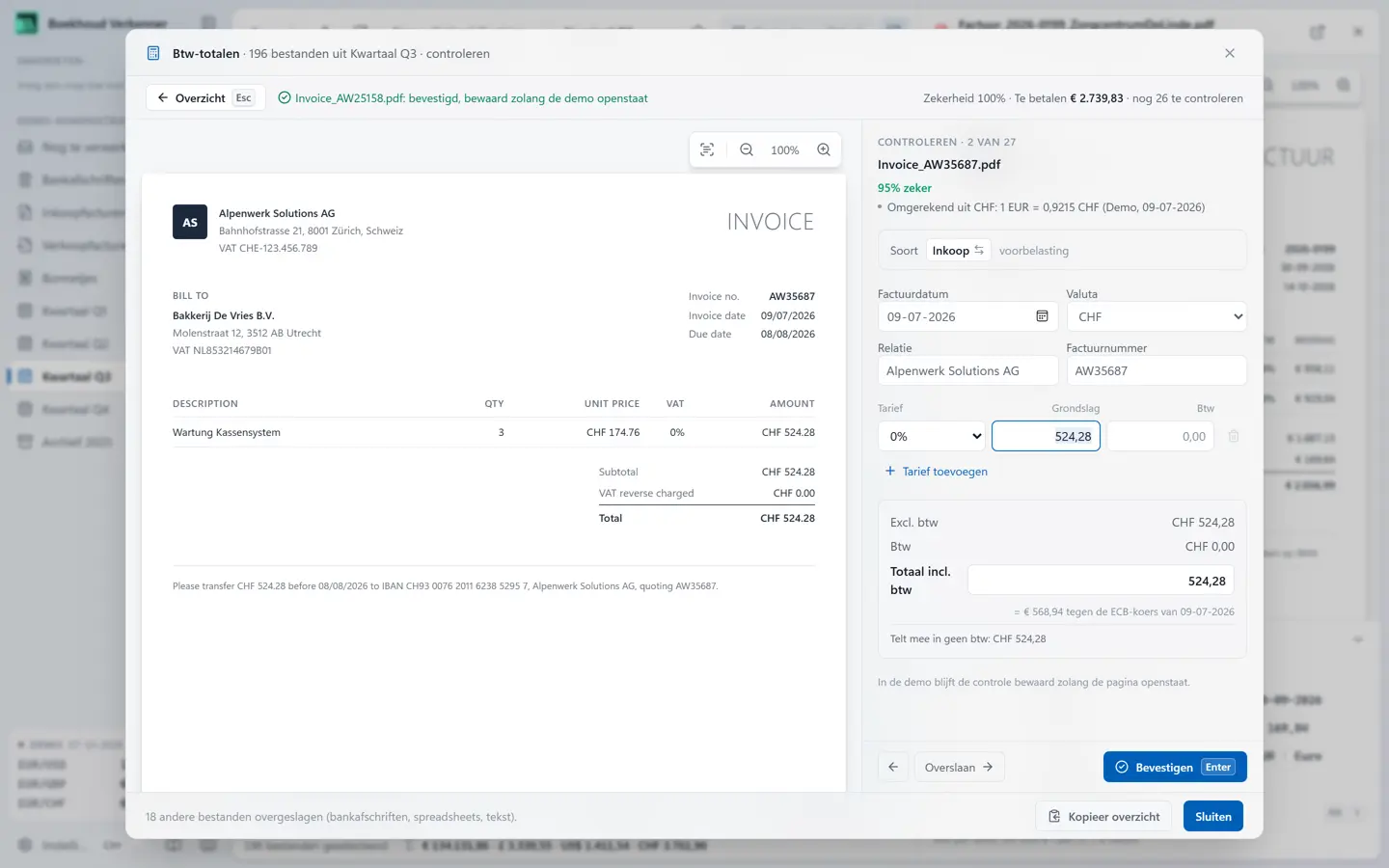Click the 'Zekerheid 100%' status text

click(965, 97)
